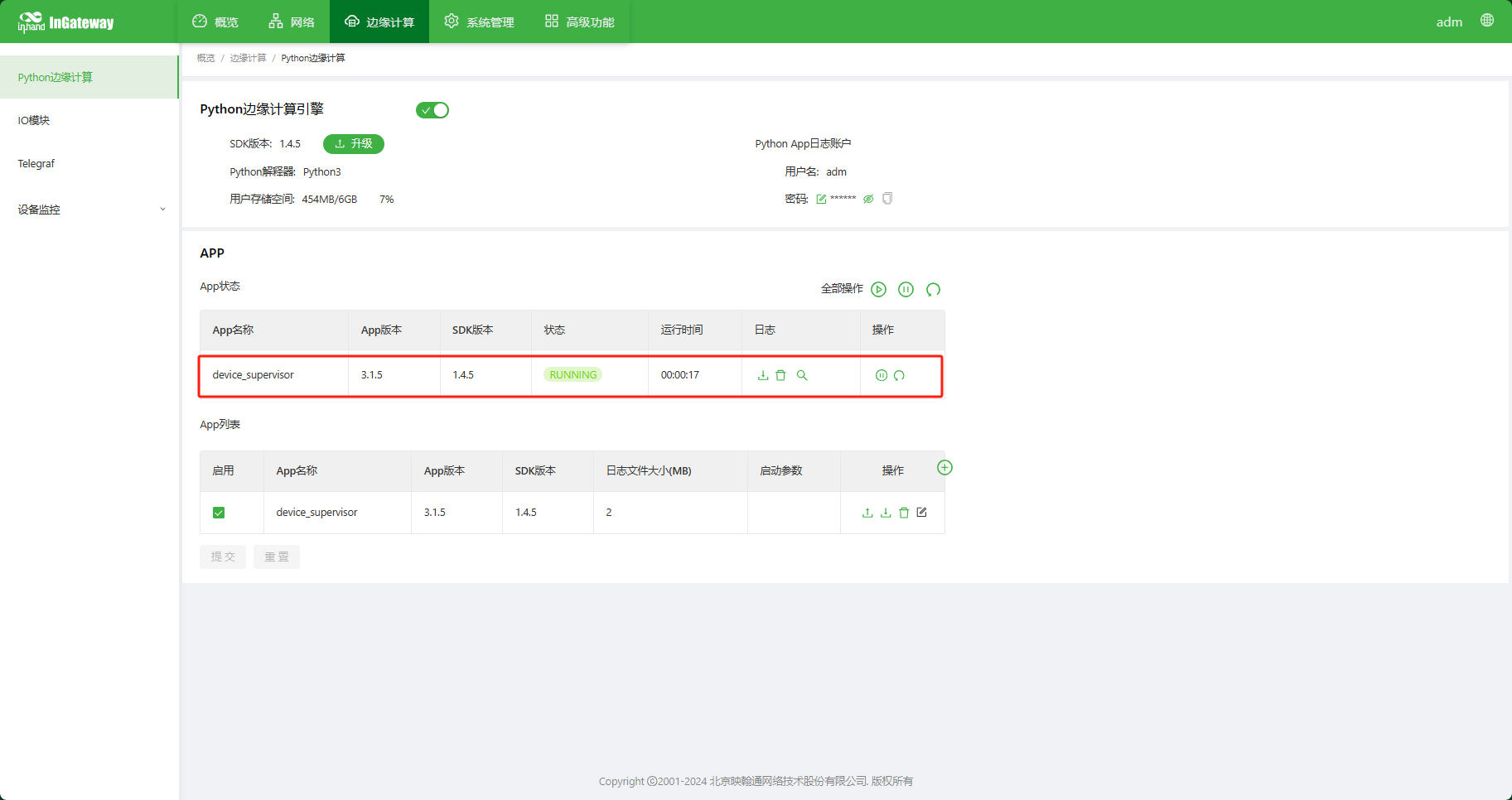The image size is (1512, 800).
Task: Open the 系统管理 top menu
Action: click(479, 22)
